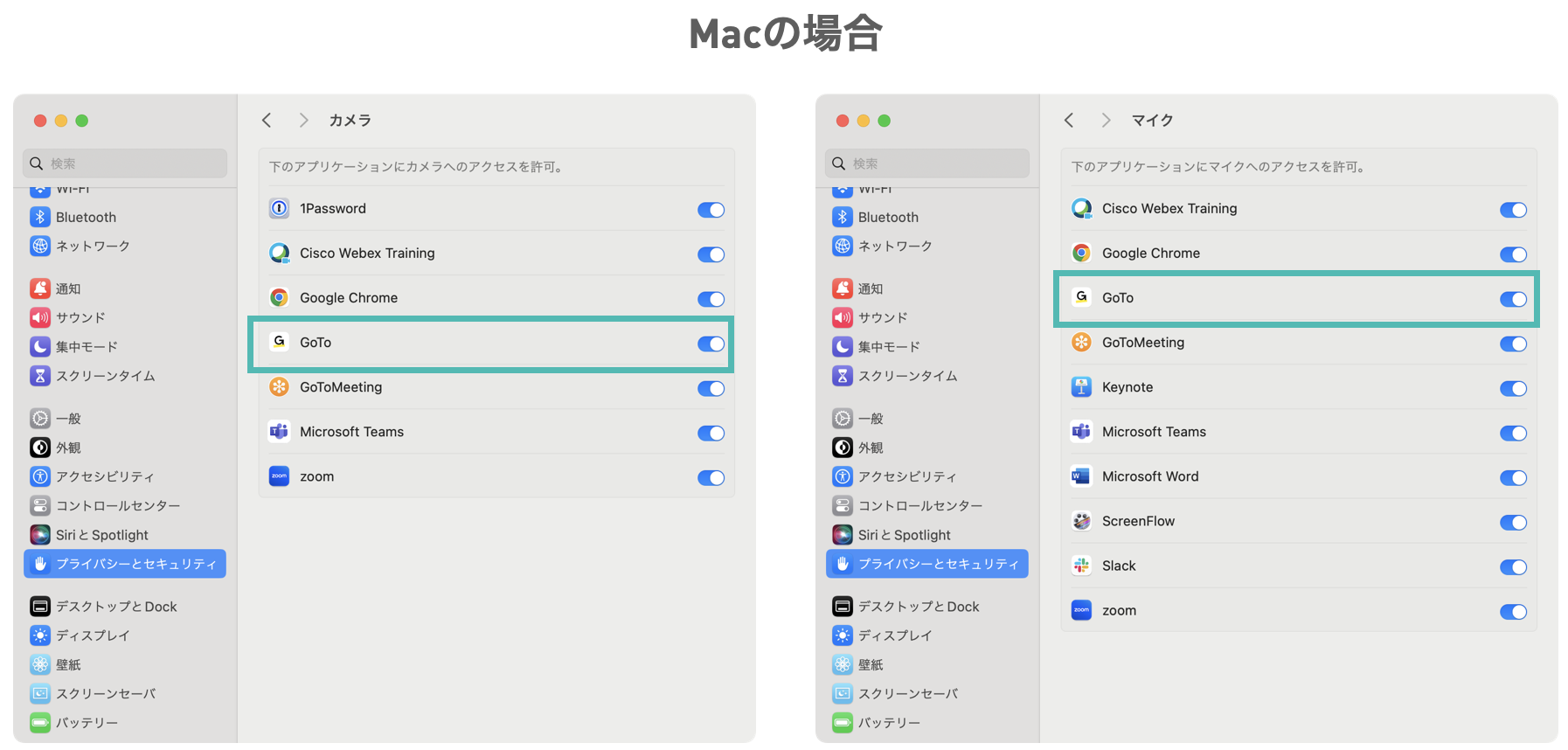Toggle camera access for Google Chrome
This screenshot has height=750, width=1568.
tap(711, 299)
